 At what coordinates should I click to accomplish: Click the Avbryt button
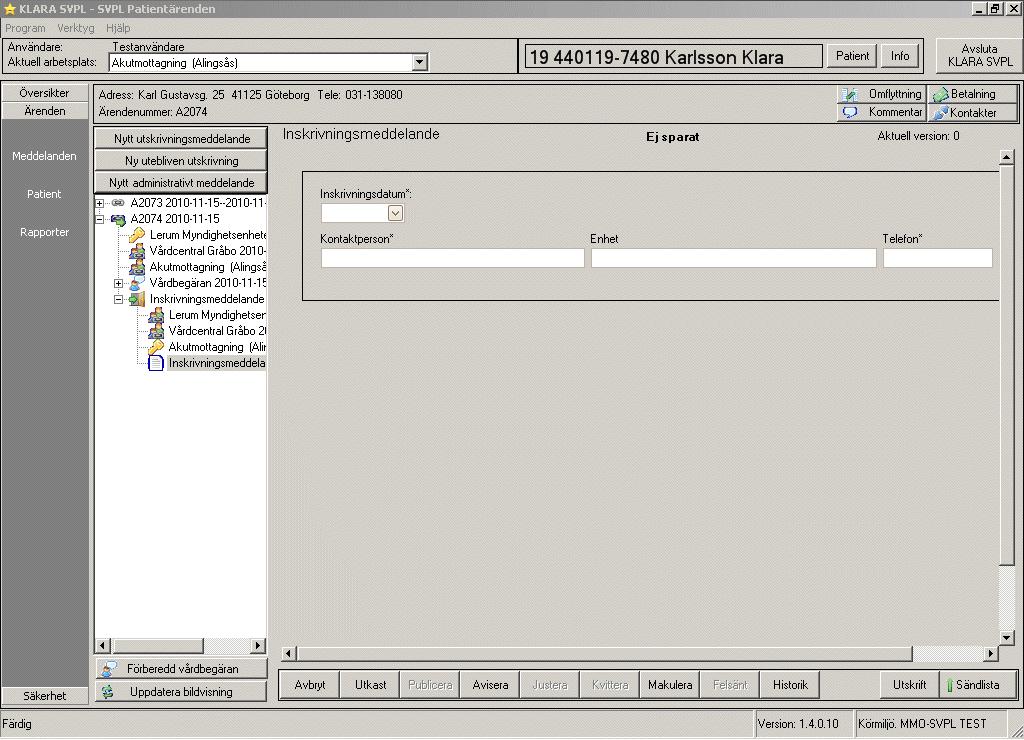tap(310, 685)
